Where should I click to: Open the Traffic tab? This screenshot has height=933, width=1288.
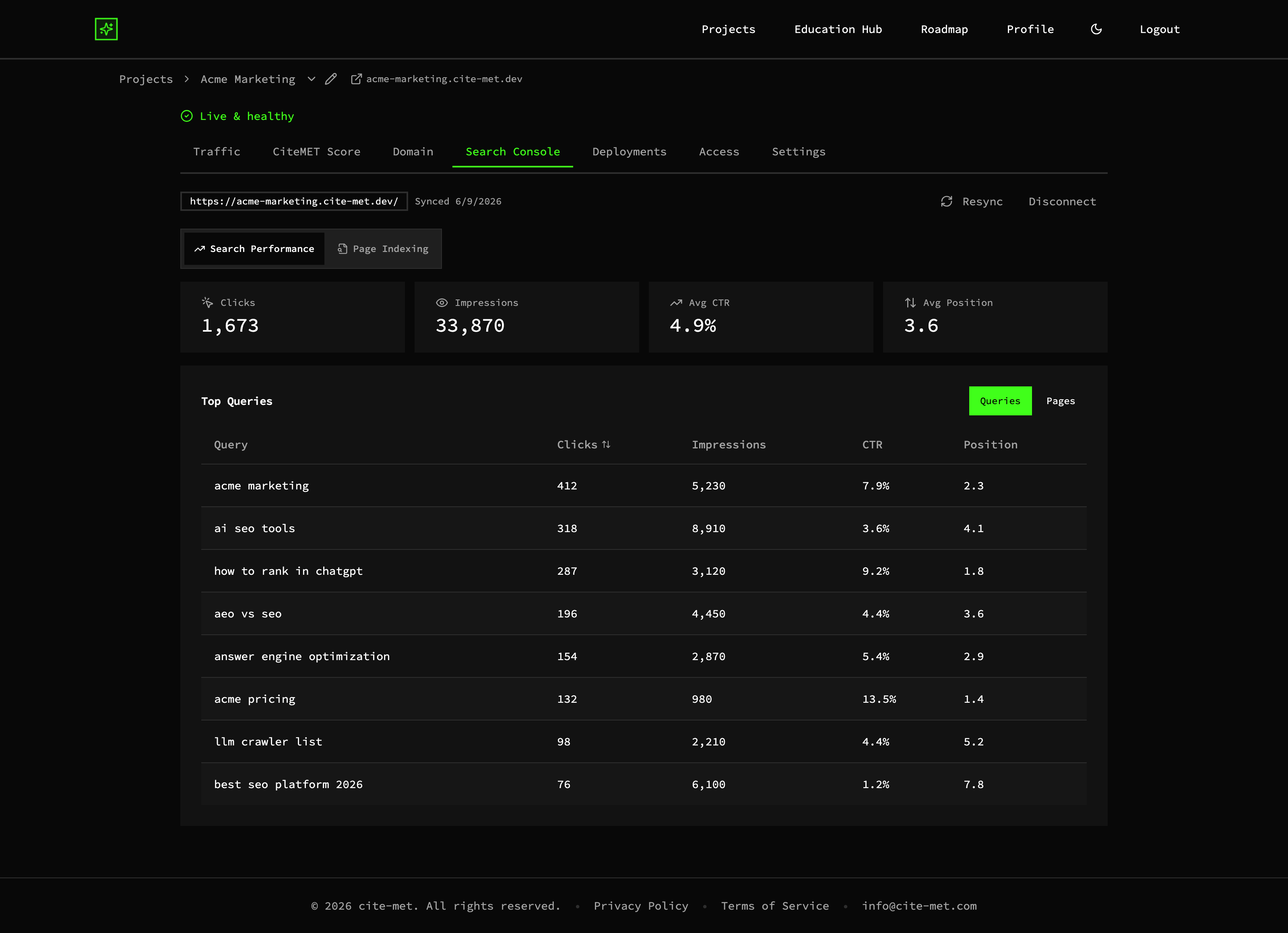click(x=217, y=152)
